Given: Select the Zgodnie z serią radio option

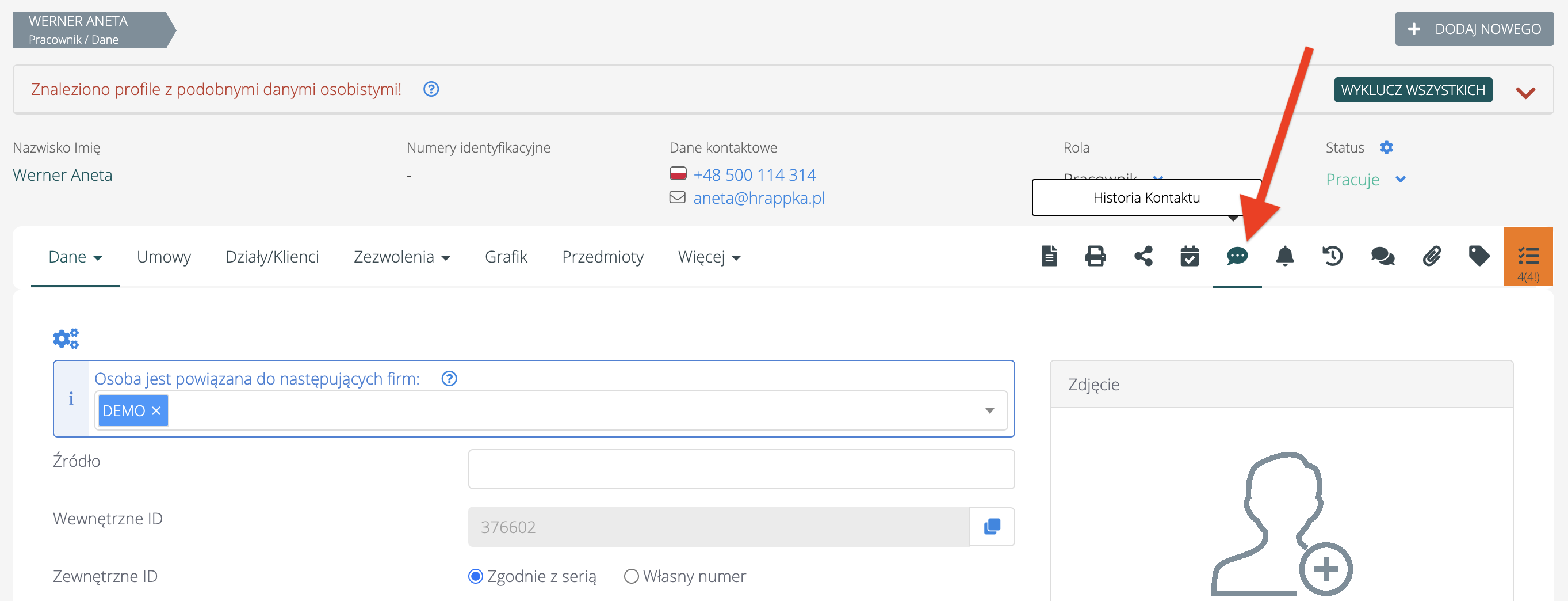Looking at the screenshot, I should point(475,576).
